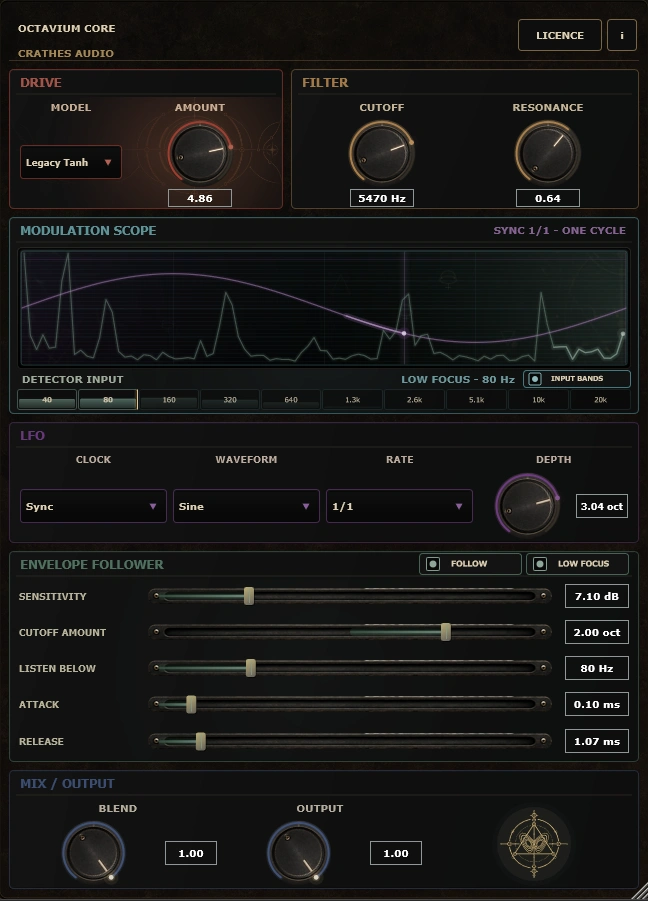Viewport: 648px width, 901px height.
Task: Click the Sensitivity slider right end cap
Action: click(543, 596)
